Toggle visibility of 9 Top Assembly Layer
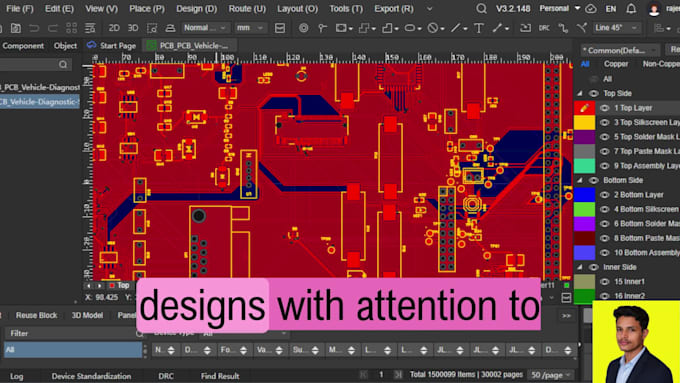This screenshot has width=680, height=383. [x=605, y=166]
